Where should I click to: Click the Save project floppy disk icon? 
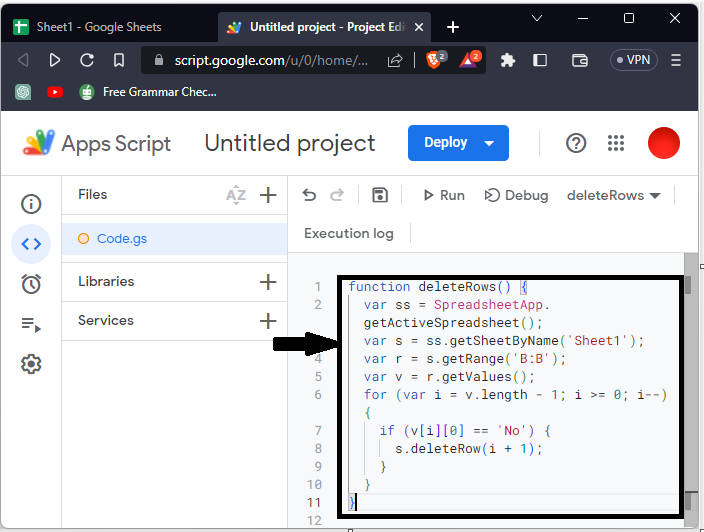pos(379,195)
